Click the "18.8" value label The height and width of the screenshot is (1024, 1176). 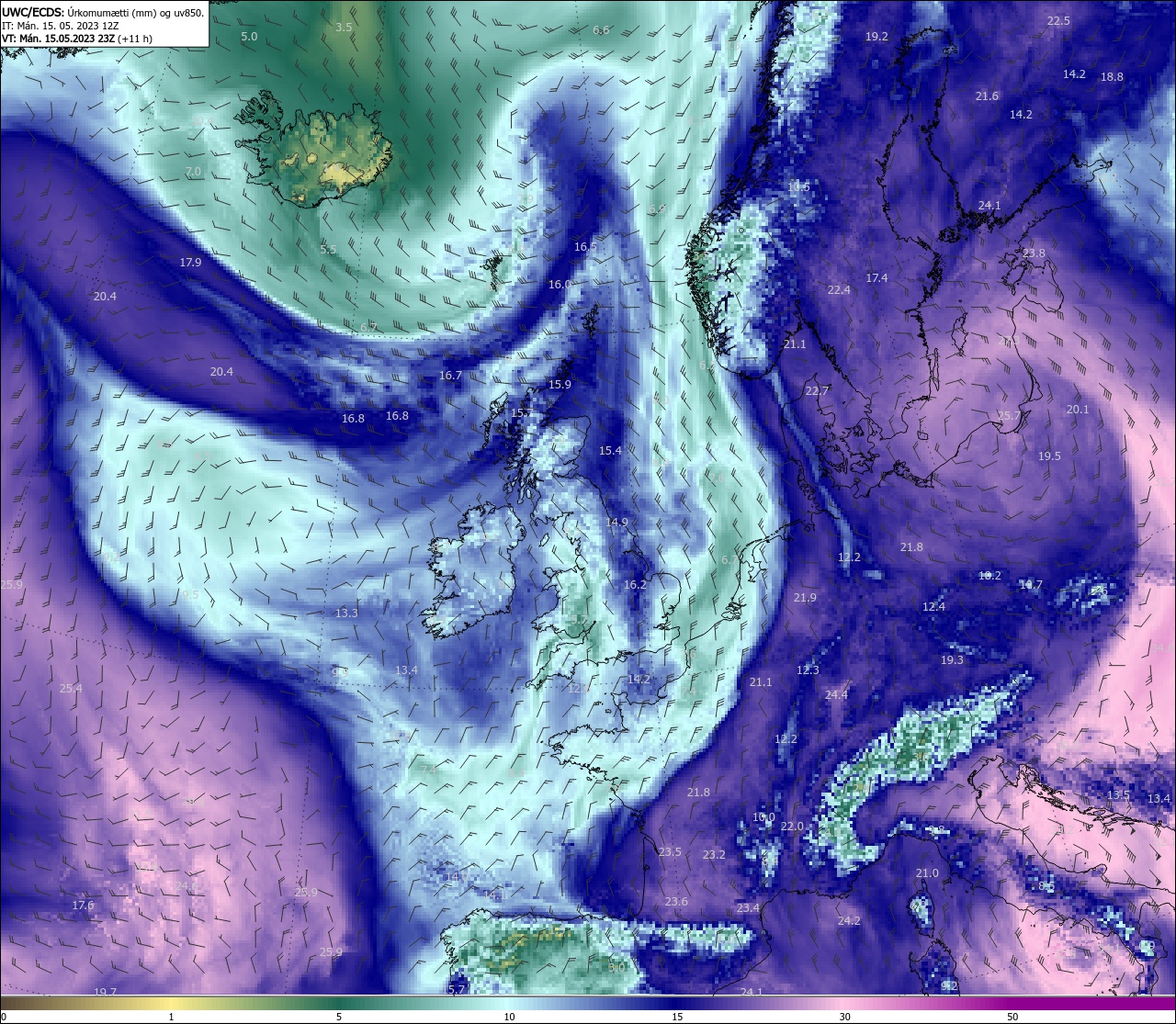point(1112,77)
